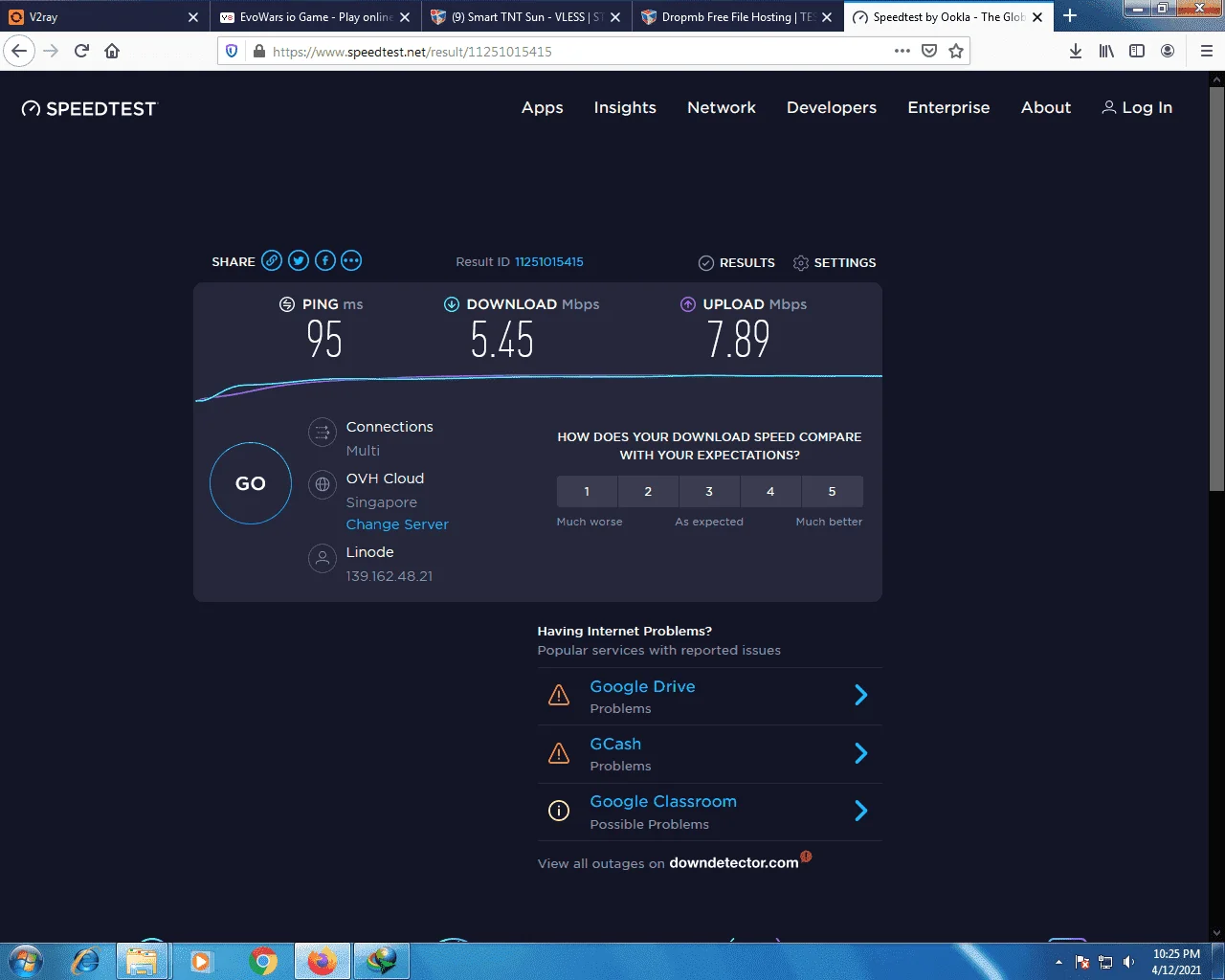The height and width of the screenshot is (980, 1225).
Task: Bookmark this page with the star
Action: pos(956,51)
